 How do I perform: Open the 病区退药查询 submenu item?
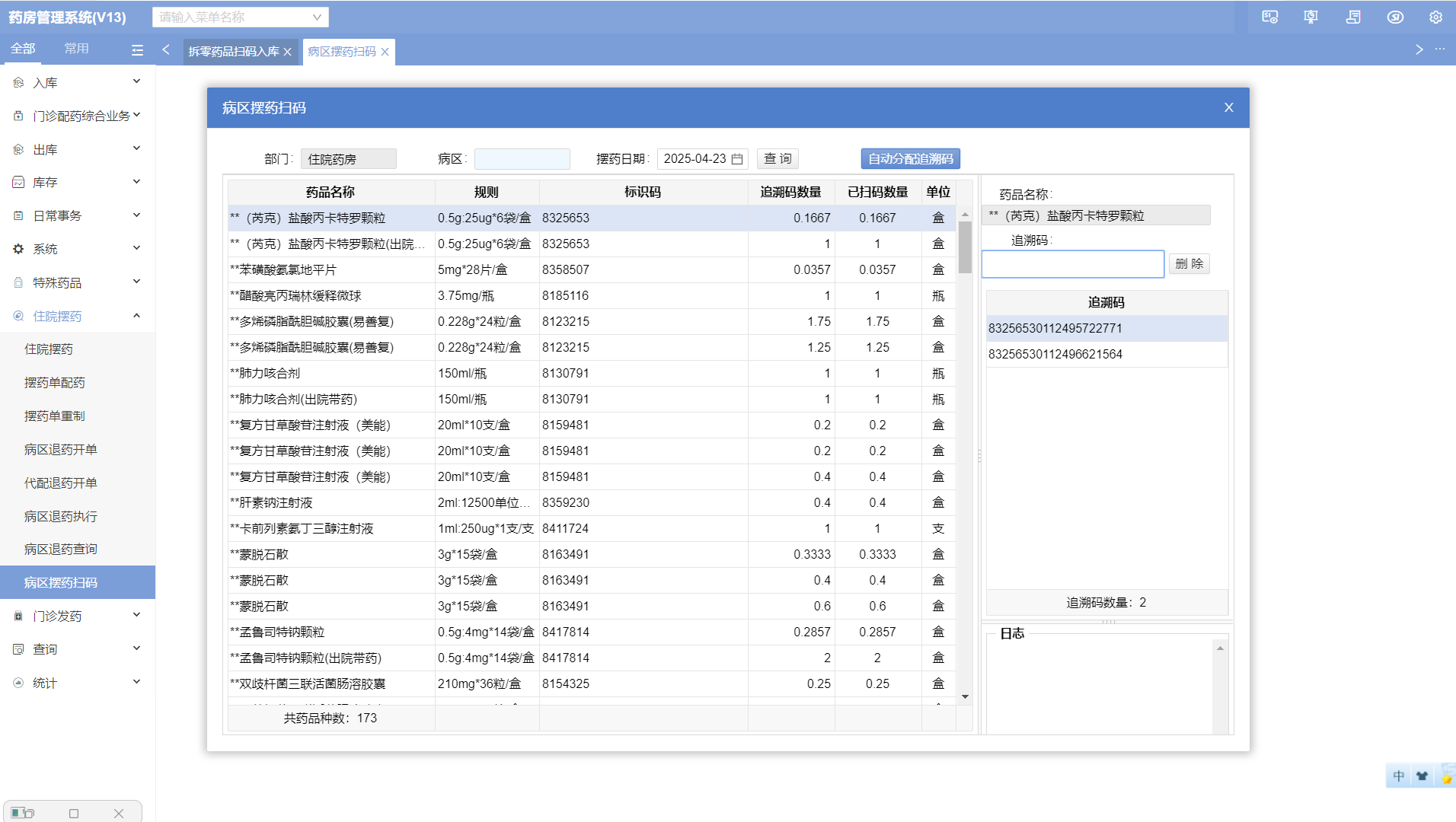(61, 550)
